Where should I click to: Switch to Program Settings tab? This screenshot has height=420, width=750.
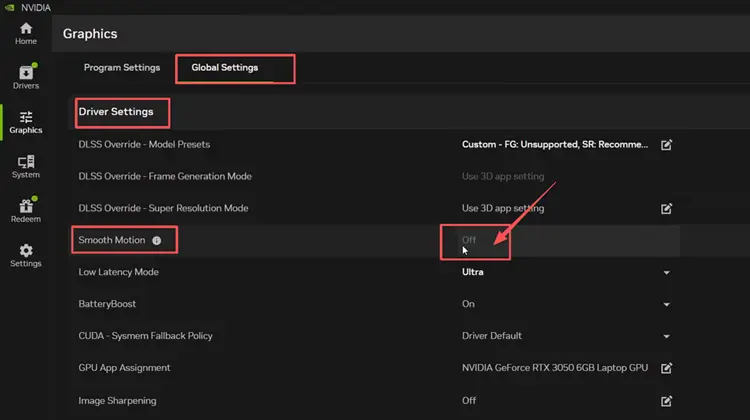[x=122, y=67]
